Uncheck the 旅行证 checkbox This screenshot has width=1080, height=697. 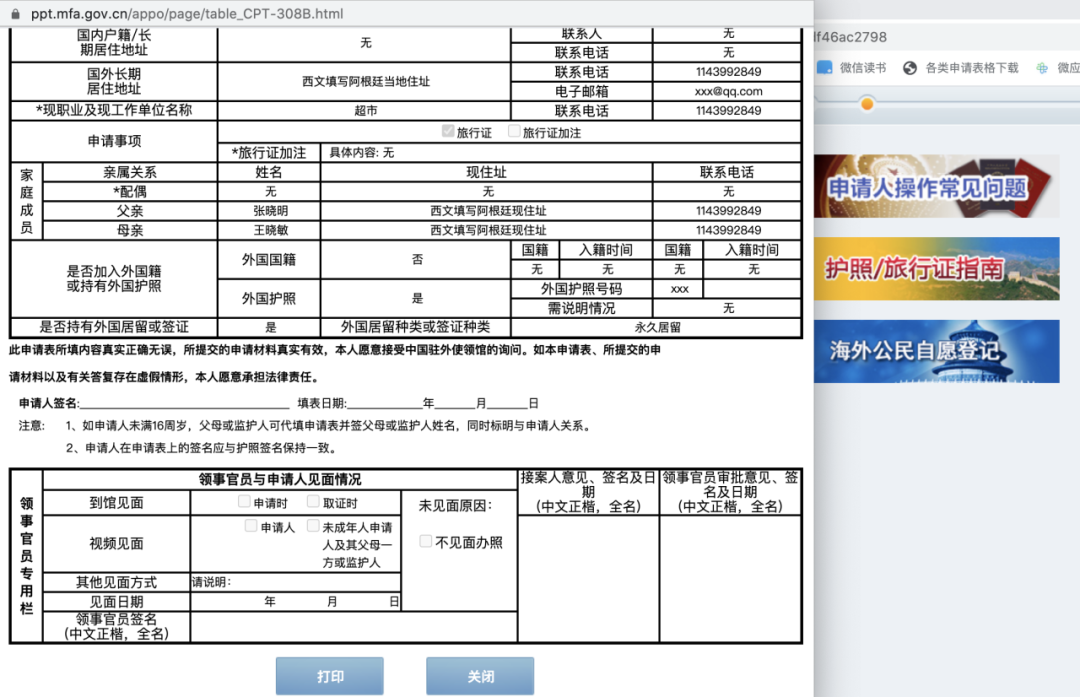447,130
